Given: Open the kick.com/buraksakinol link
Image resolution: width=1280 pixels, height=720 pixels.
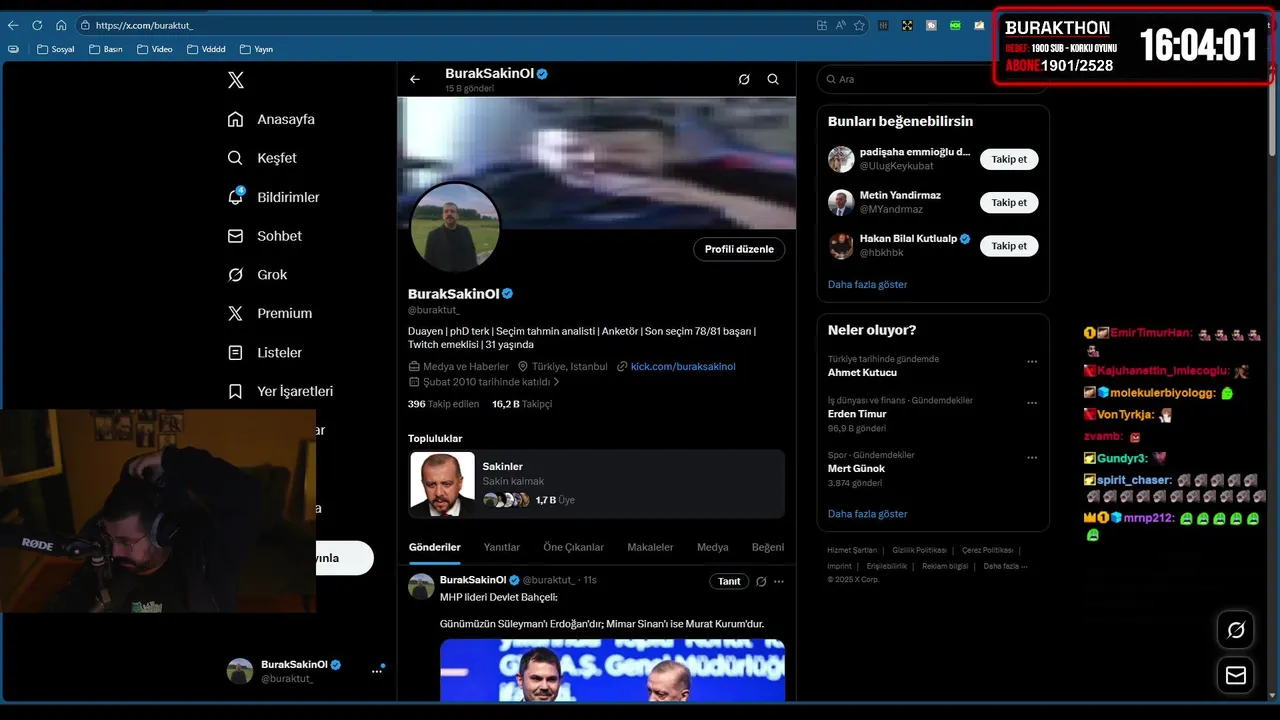Looking at the screenshot, I should (683, 367).
